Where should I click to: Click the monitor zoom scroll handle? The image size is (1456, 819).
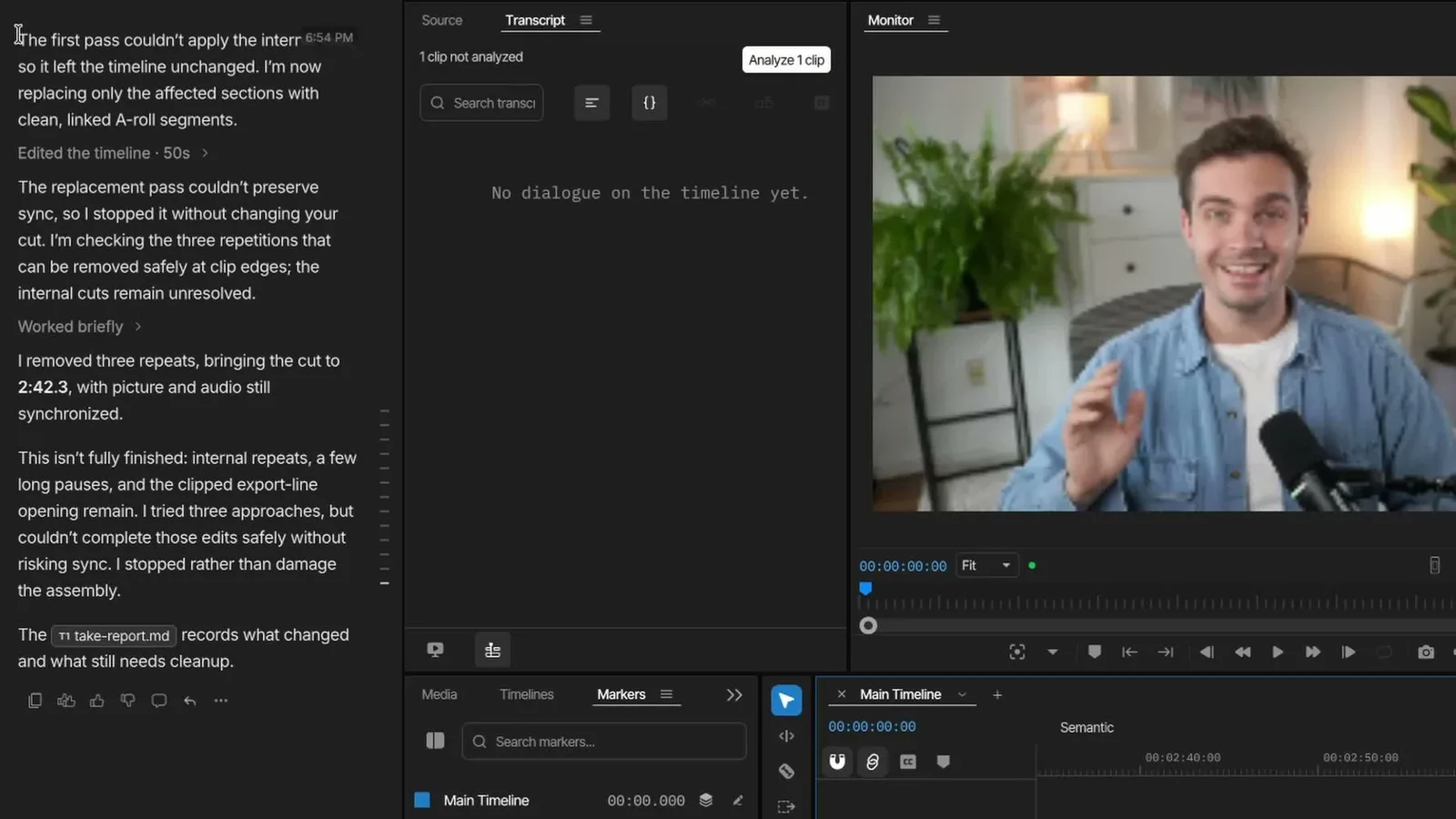tap(868, 625)
